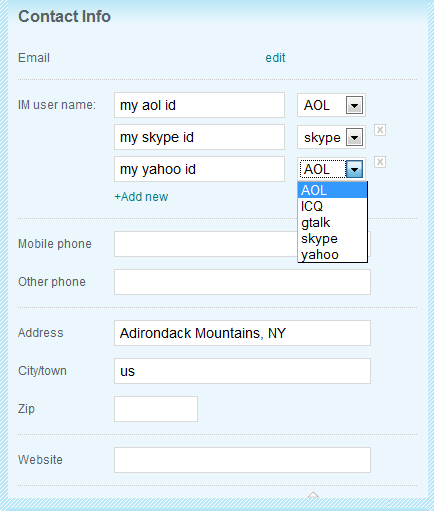Image resolution: width=434 pixels, height=511 pixels.
Task: Remove the yahoo IM row with x icon
Action: click(380, 162)
